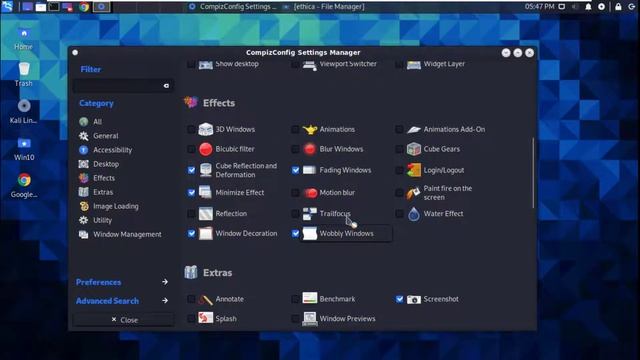Click the Reflection plugin icon
640x360 pixels.
[x=205, y=213]
